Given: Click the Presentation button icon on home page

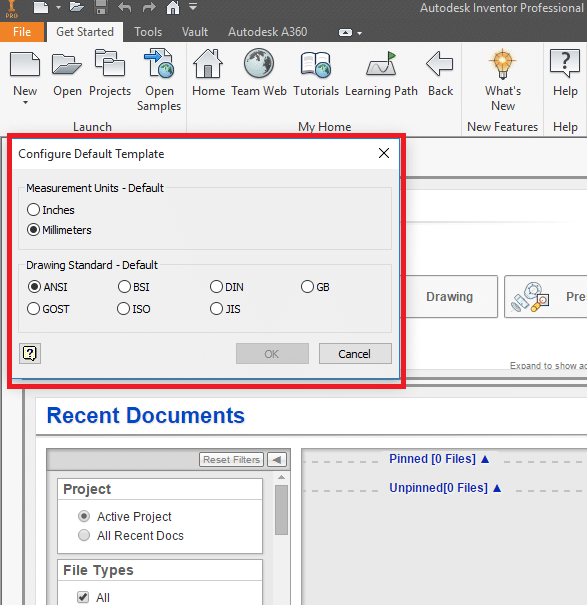Looking at the screenshot, I should point(530,297).
